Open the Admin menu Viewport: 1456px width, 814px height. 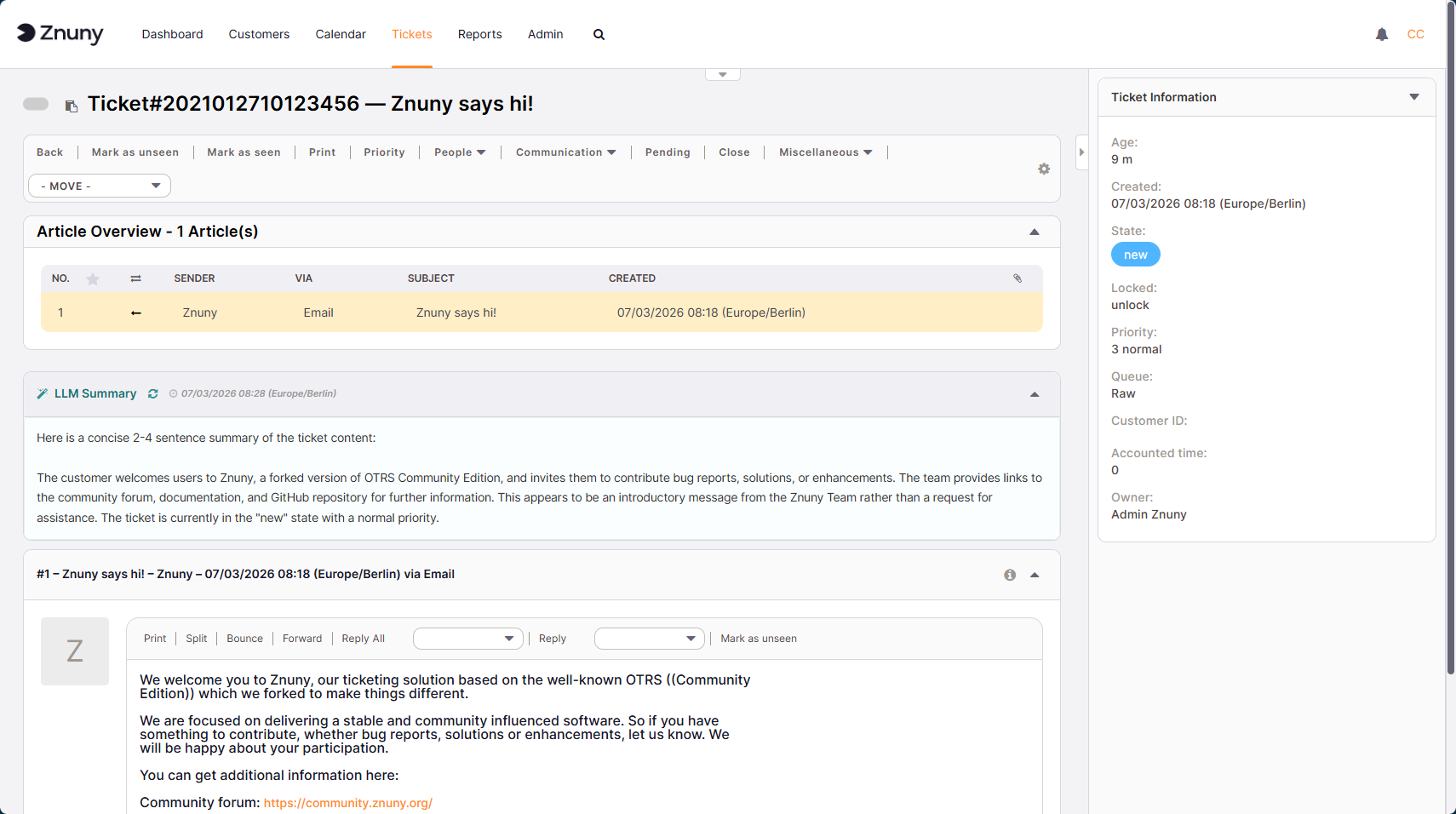point(546,34)
